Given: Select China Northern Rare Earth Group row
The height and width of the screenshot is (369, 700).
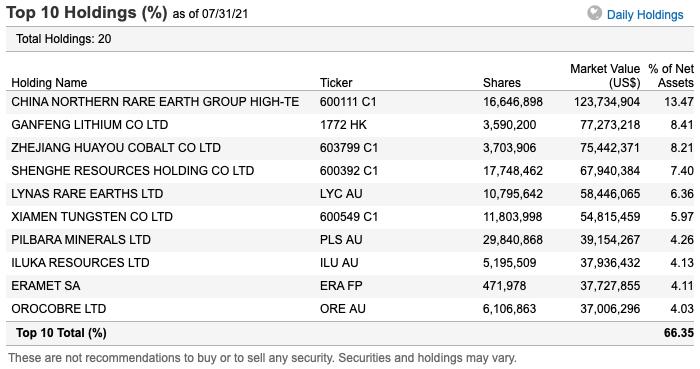Looking at the screenshot, I should [x=350, y=102].
